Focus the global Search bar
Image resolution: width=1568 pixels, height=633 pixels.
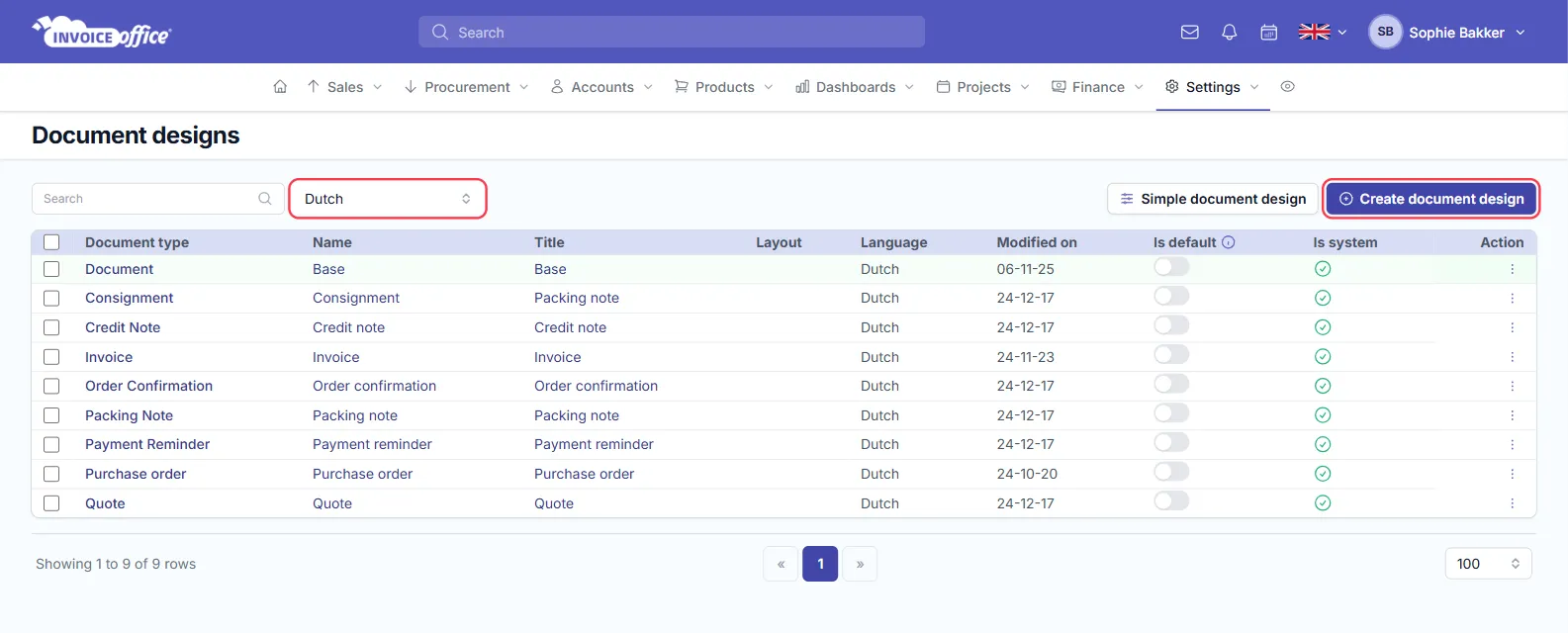pyautogui.click(x=672, y=32)
